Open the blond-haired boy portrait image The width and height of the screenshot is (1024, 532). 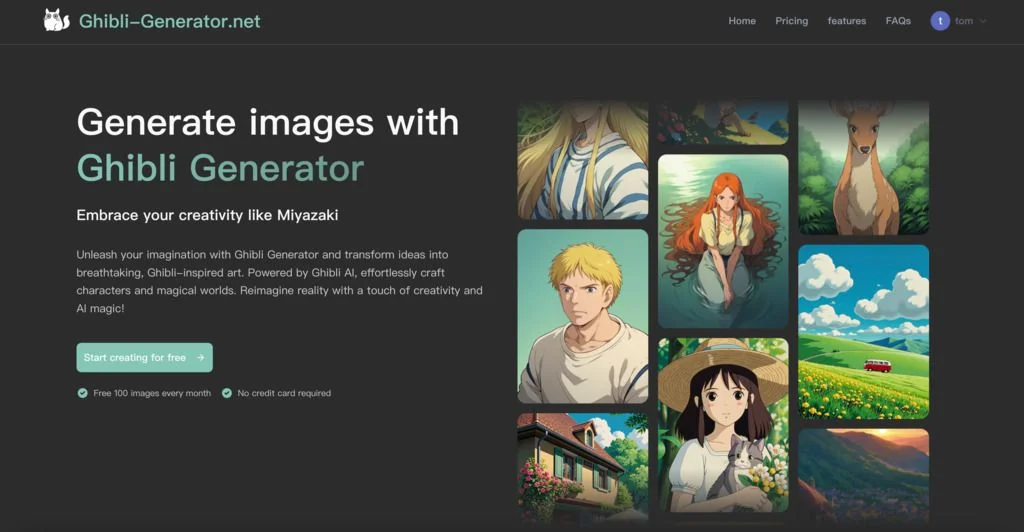(x=582, y=316)
